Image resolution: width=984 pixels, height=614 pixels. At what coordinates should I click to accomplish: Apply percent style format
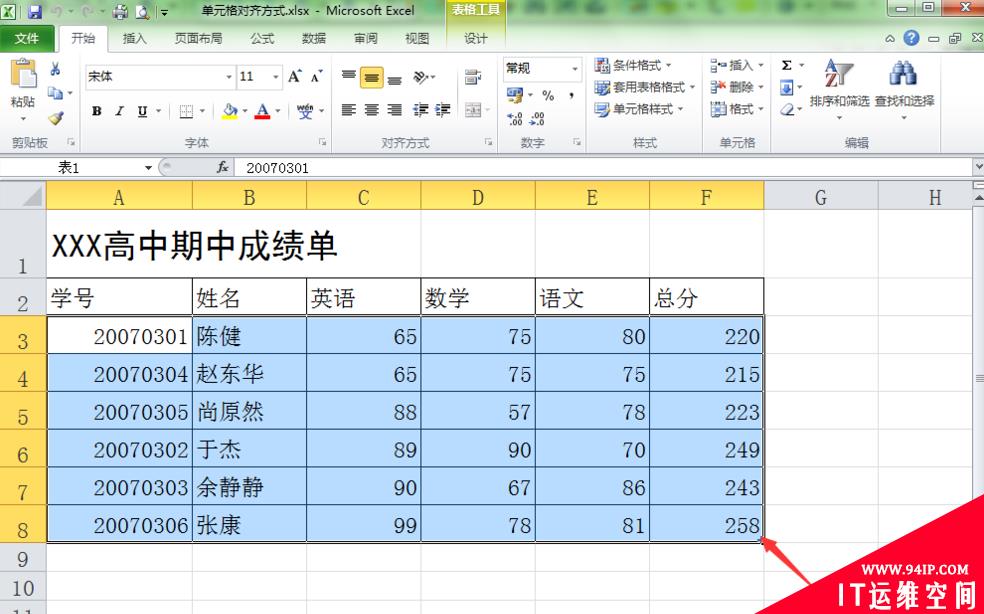[548, 95]
